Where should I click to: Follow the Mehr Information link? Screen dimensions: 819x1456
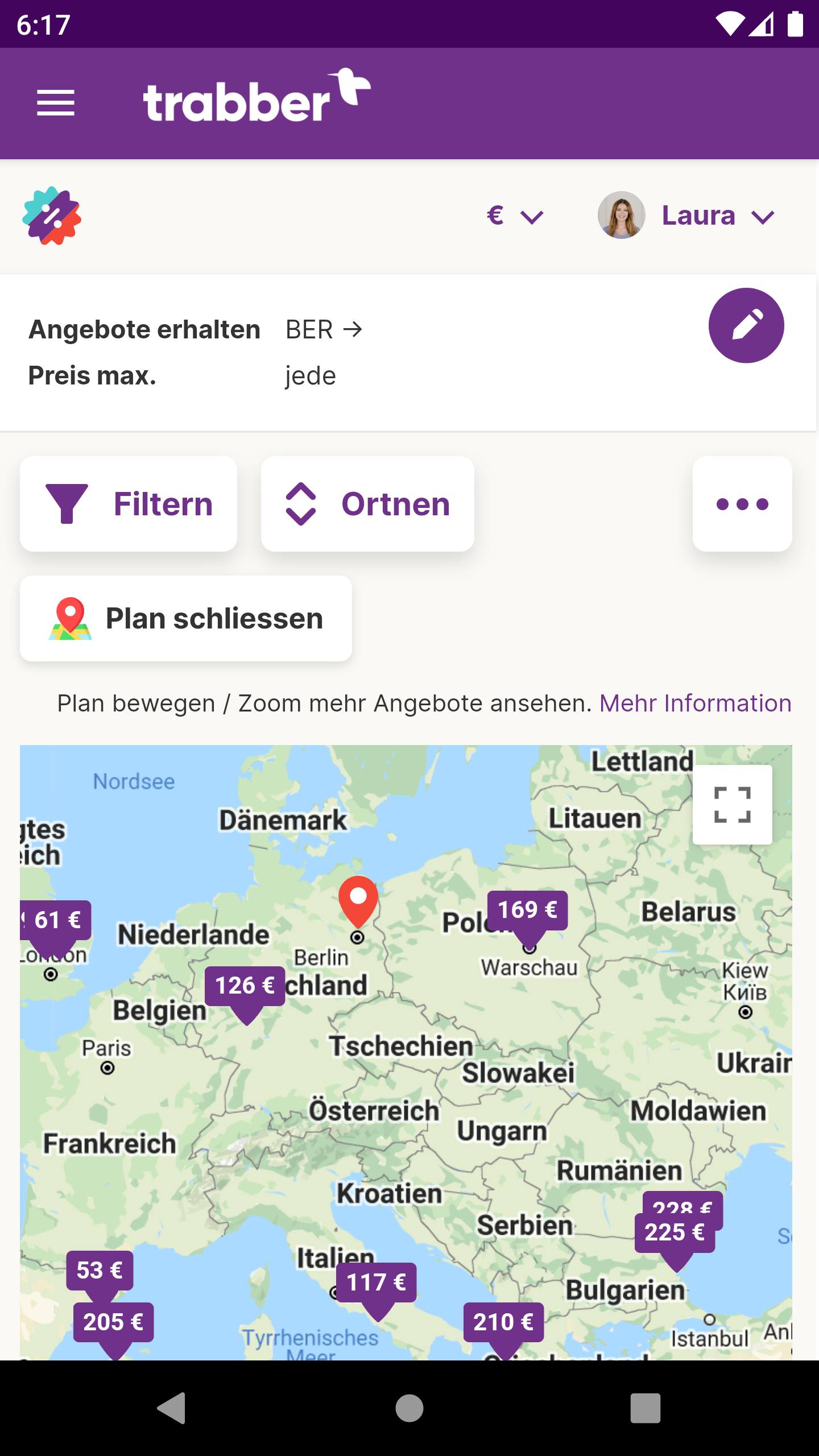696,704
